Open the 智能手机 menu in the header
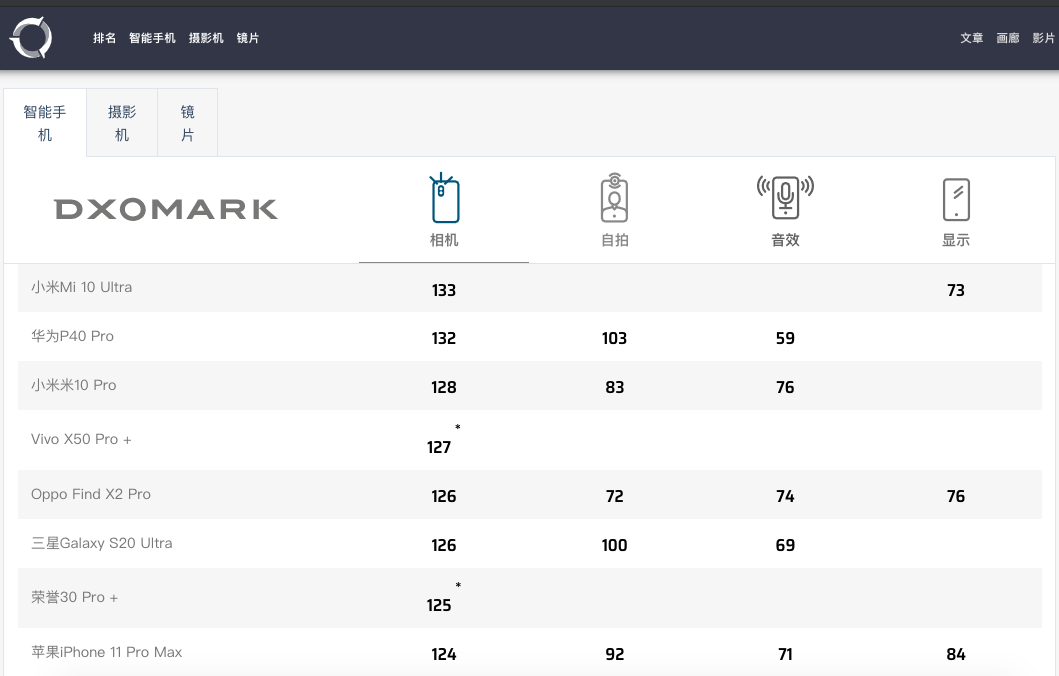 click(x=152, y=38)
